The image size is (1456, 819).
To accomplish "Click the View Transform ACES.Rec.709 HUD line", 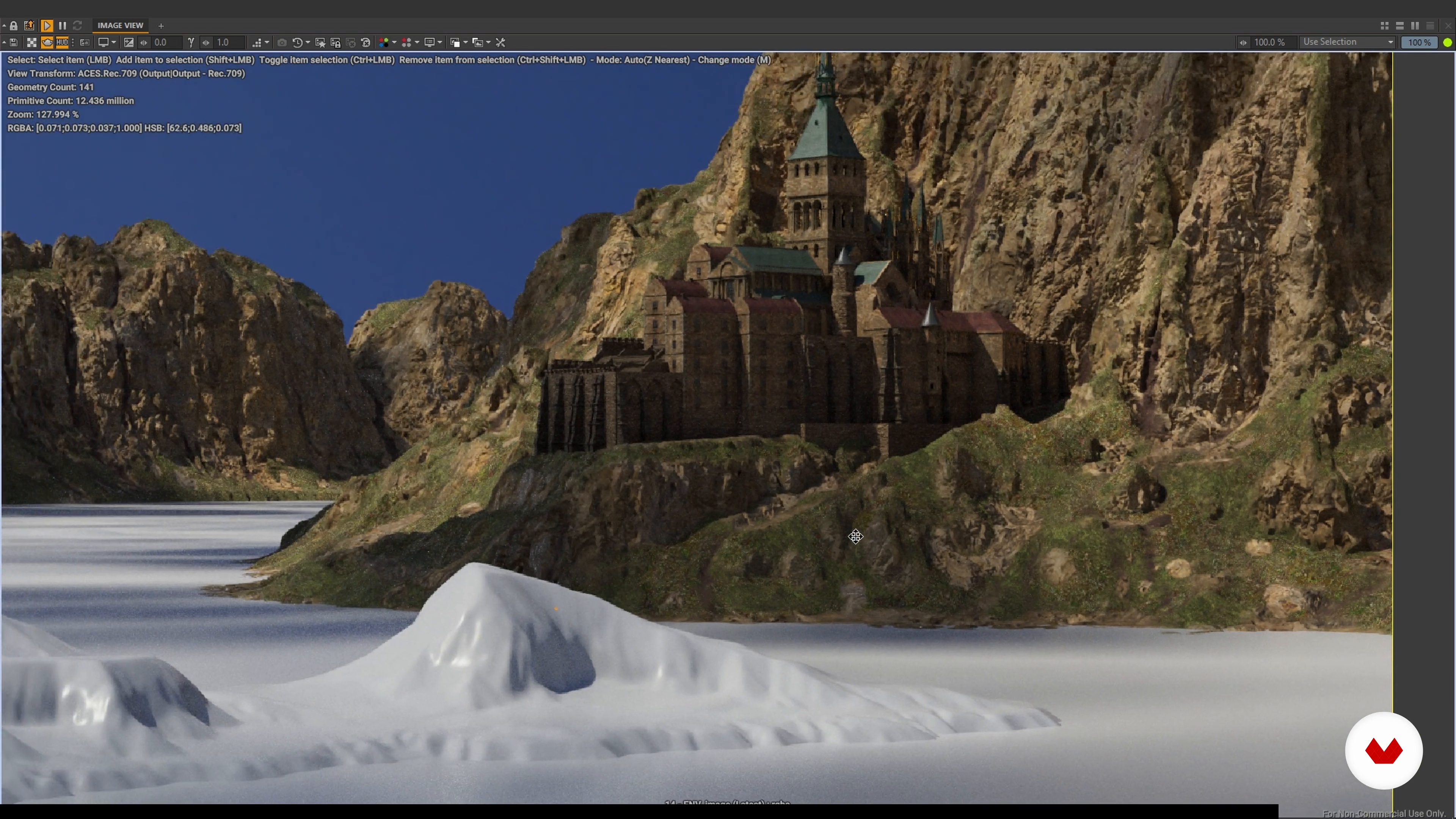I will (126, 74).
